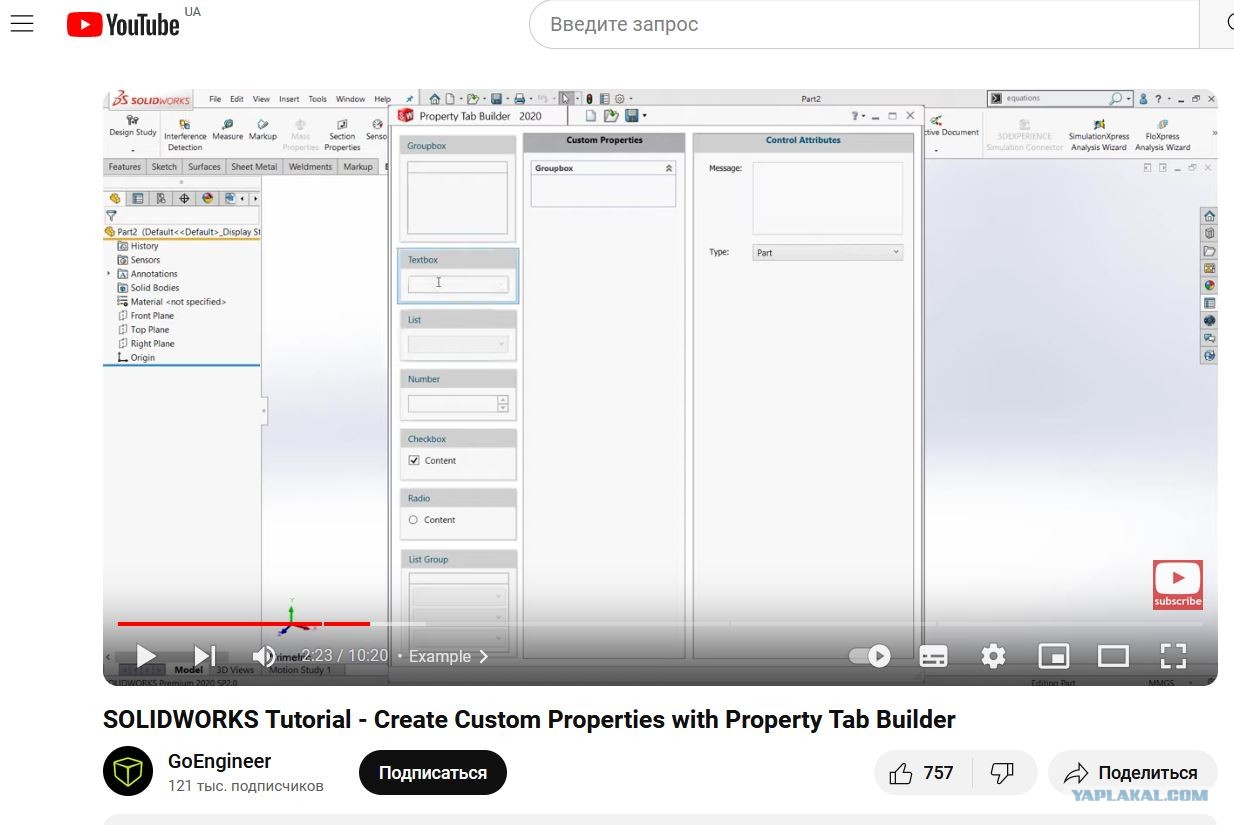Dislike the video
The height and width of the screenshot is (825, 1234).
tap(1001, 773)
